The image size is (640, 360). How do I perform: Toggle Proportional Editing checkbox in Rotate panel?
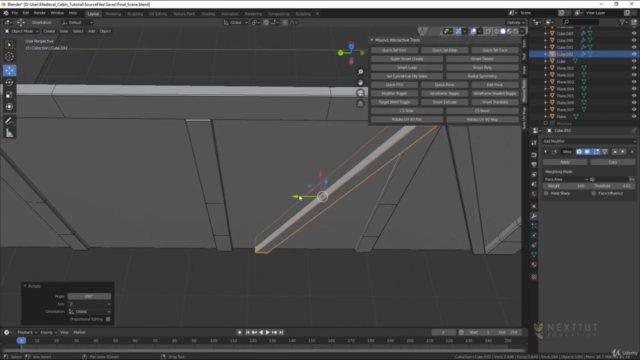[x=108, y=319]
